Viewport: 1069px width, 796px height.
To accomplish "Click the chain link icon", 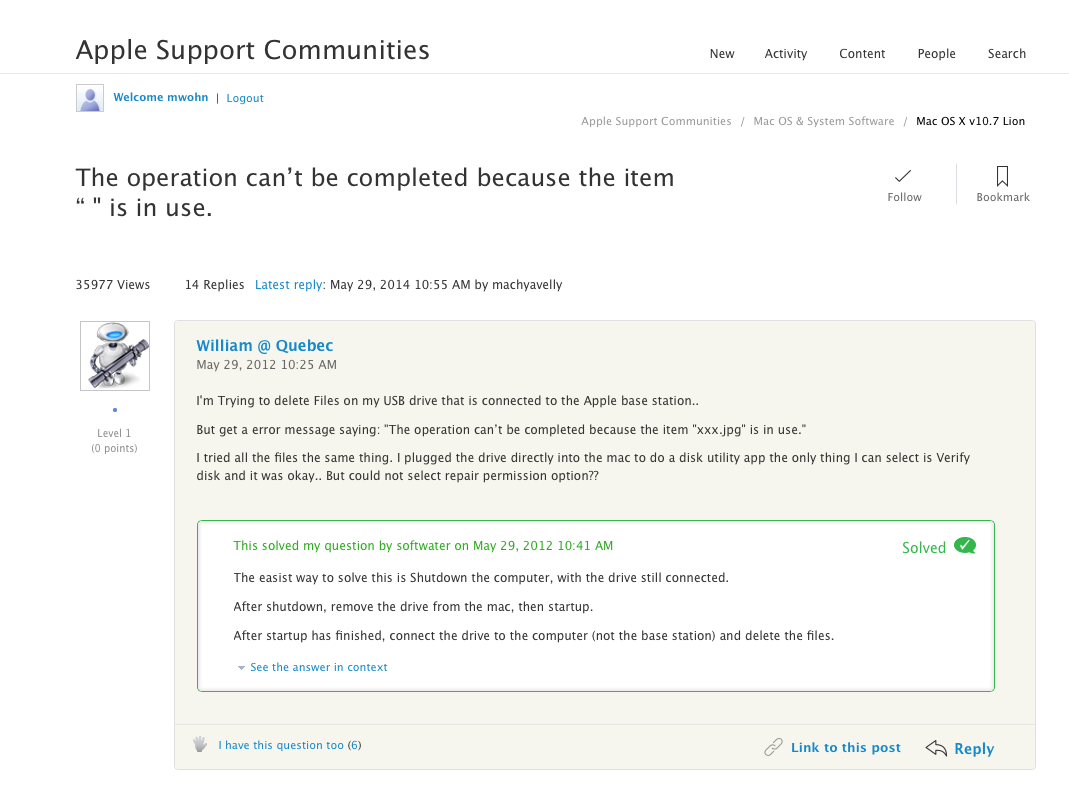I will (x=773, y=747).
